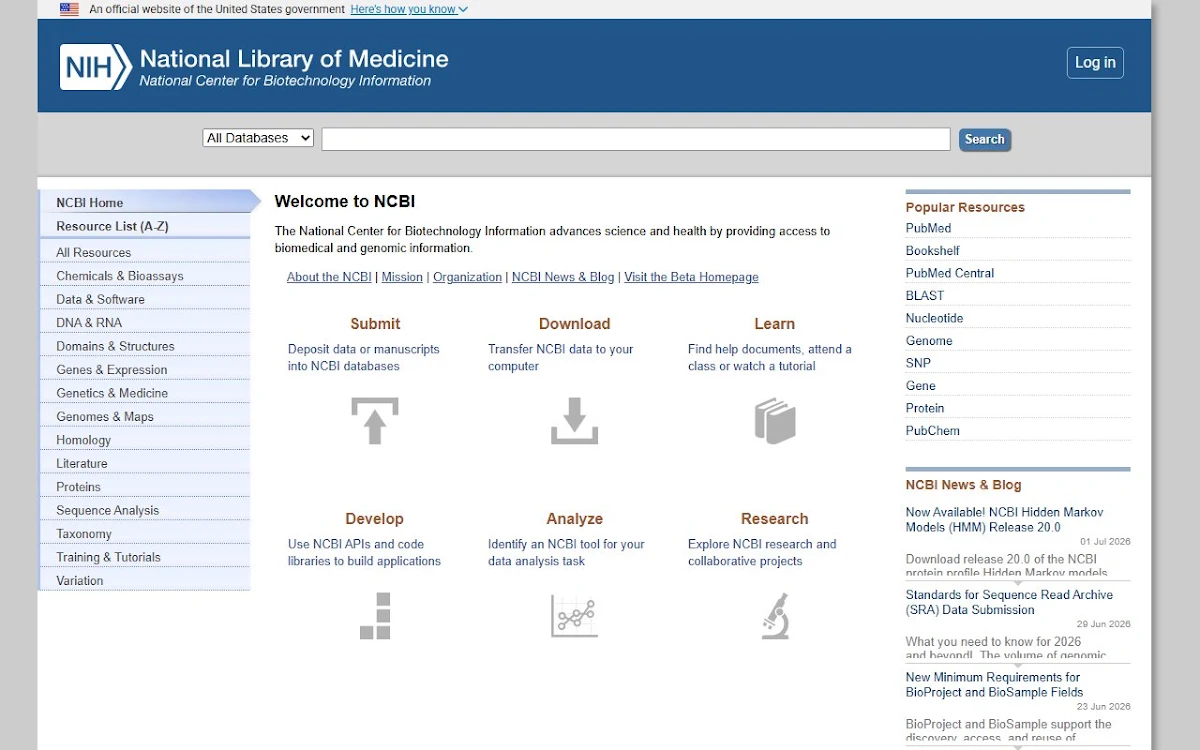Open NCBI News & Blog inline link
Screen dimensions: 1200x750
[x=563, y=277]
